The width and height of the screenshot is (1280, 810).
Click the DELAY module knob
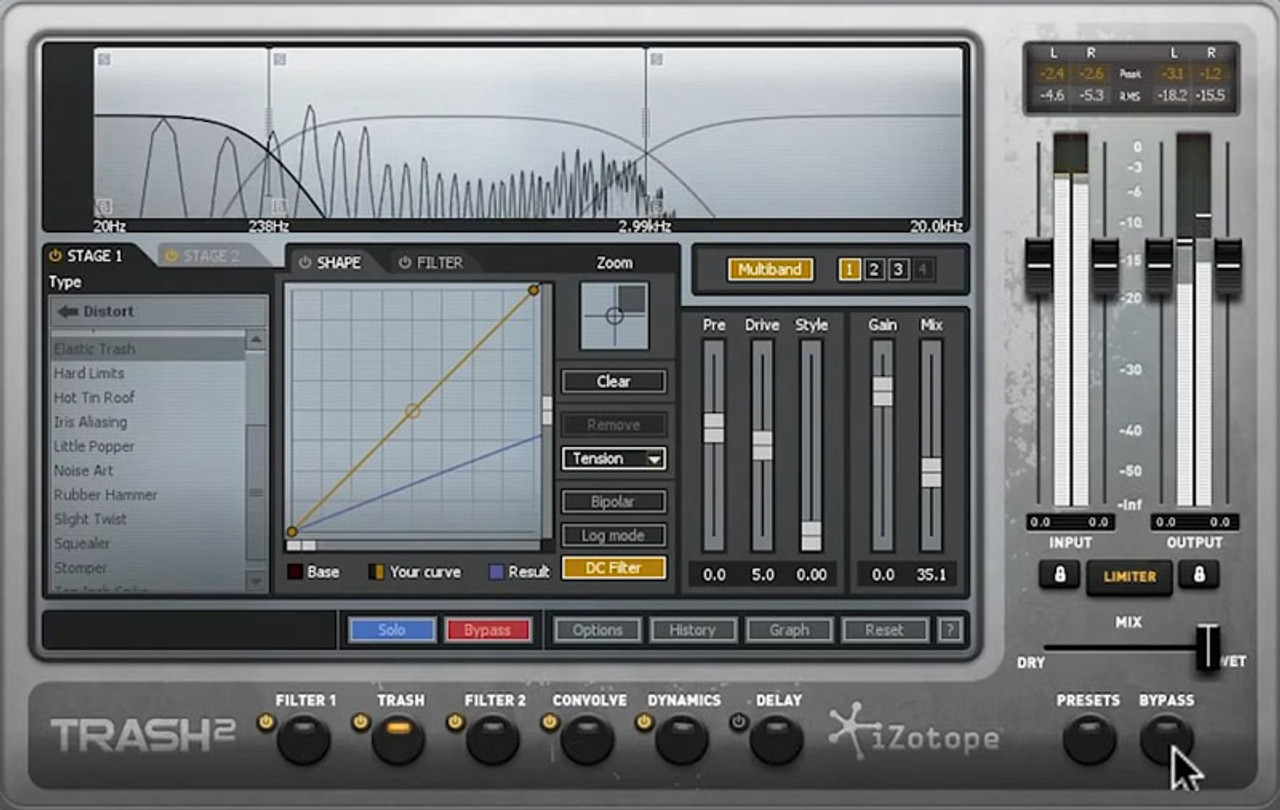pyautogui.click(x=776, y=740)
